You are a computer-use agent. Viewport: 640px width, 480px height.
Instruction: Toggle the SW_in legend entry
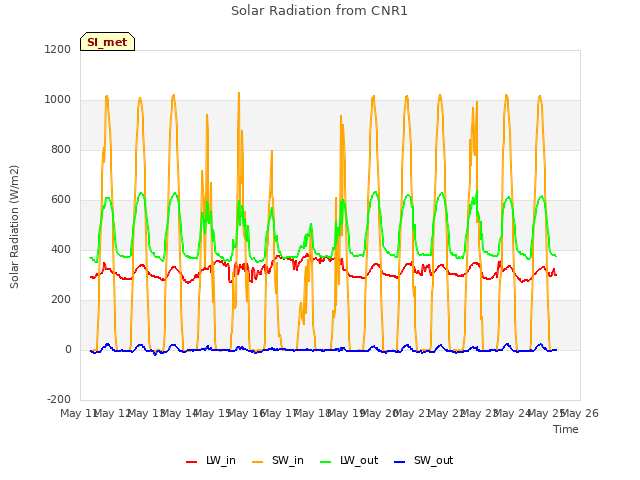(278, 460)
